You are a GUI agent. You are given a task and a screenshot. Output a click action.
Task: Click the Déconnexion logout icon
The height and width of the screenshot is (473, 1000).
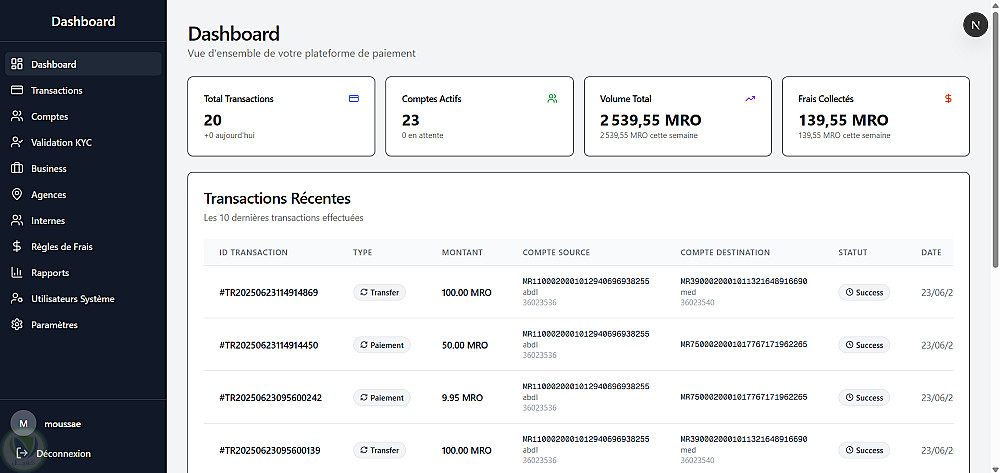click(x=22, y=453)
